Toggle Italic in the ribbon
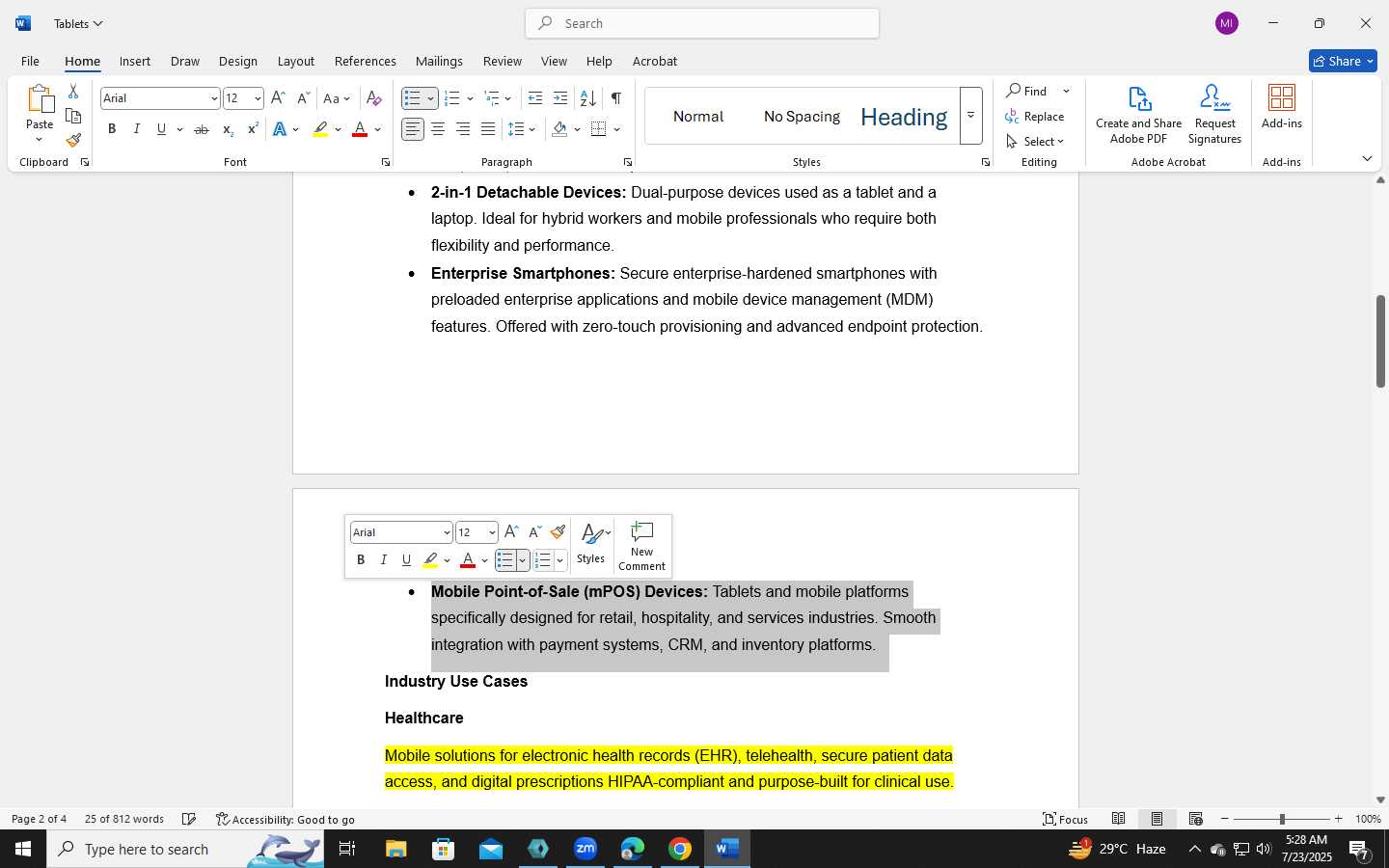1389x868 pixels. click(137, 129)
